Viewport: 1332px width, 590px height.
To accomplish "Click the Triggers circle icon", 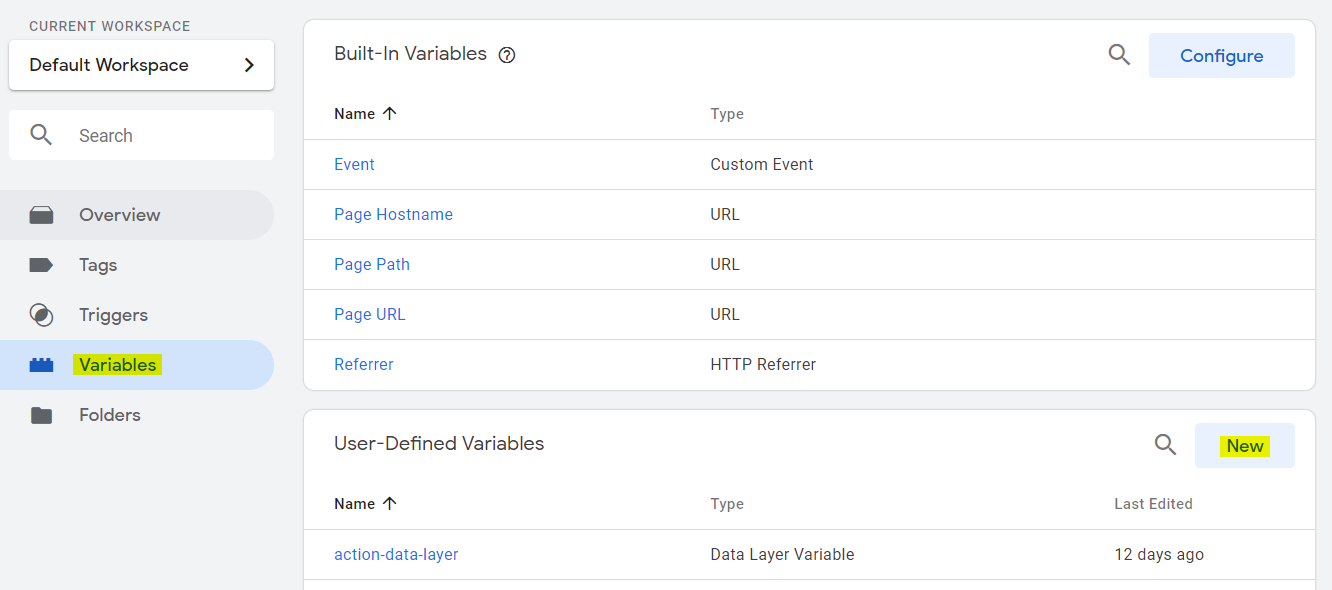I will click(41, 315).
